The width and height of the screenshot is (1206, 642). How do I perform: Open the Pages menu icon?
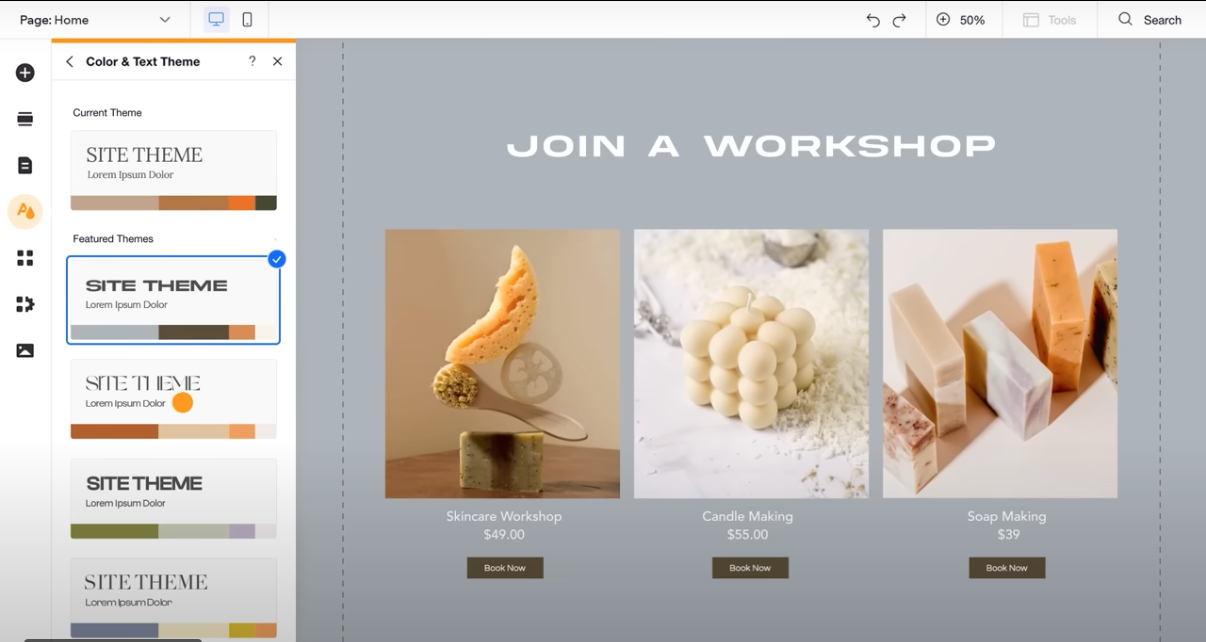coord(25,165)
